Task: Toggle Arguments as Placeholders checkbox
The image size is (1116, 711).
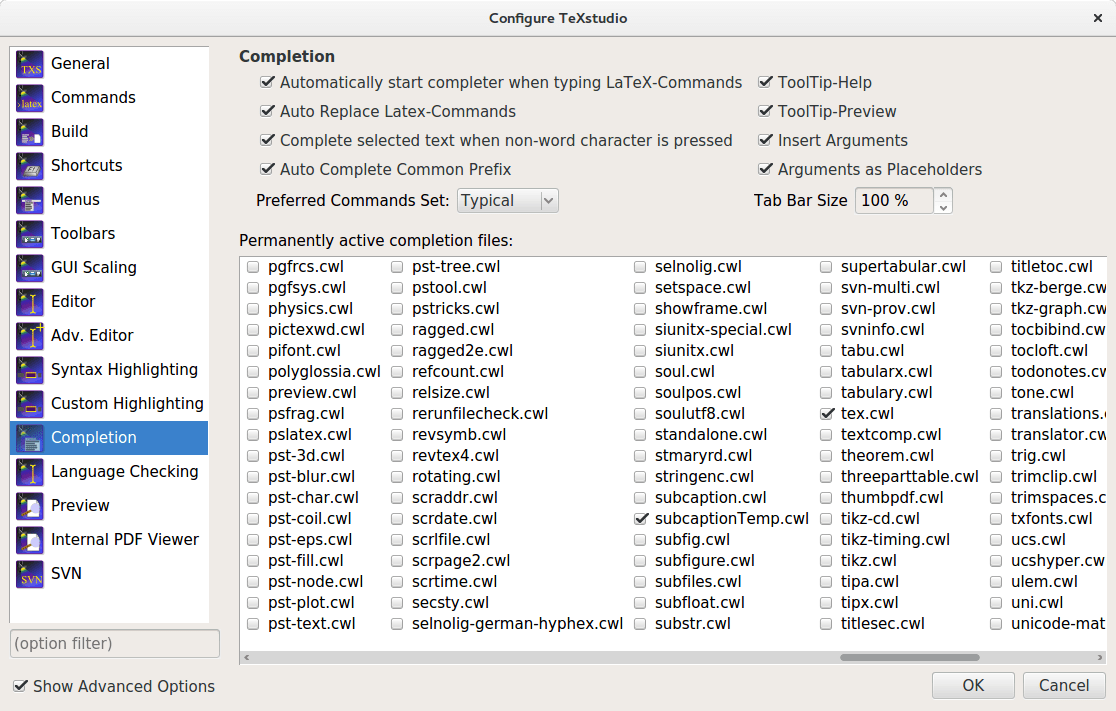Action: pos(765,169)
